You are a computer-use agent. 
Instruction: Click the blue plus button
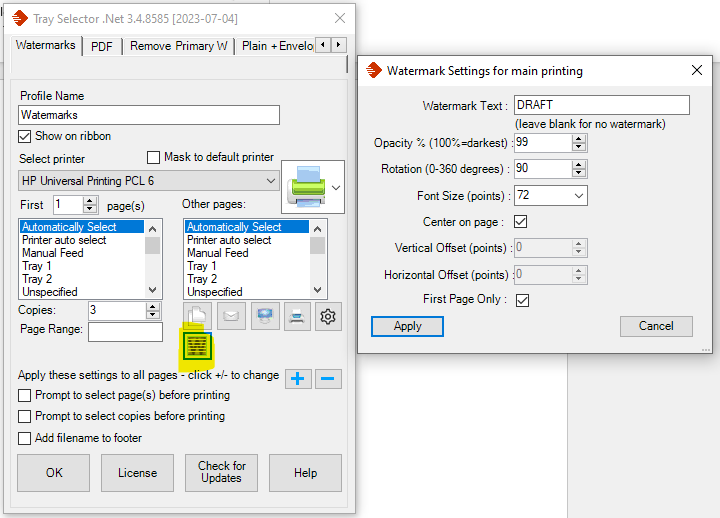point(298,378)
